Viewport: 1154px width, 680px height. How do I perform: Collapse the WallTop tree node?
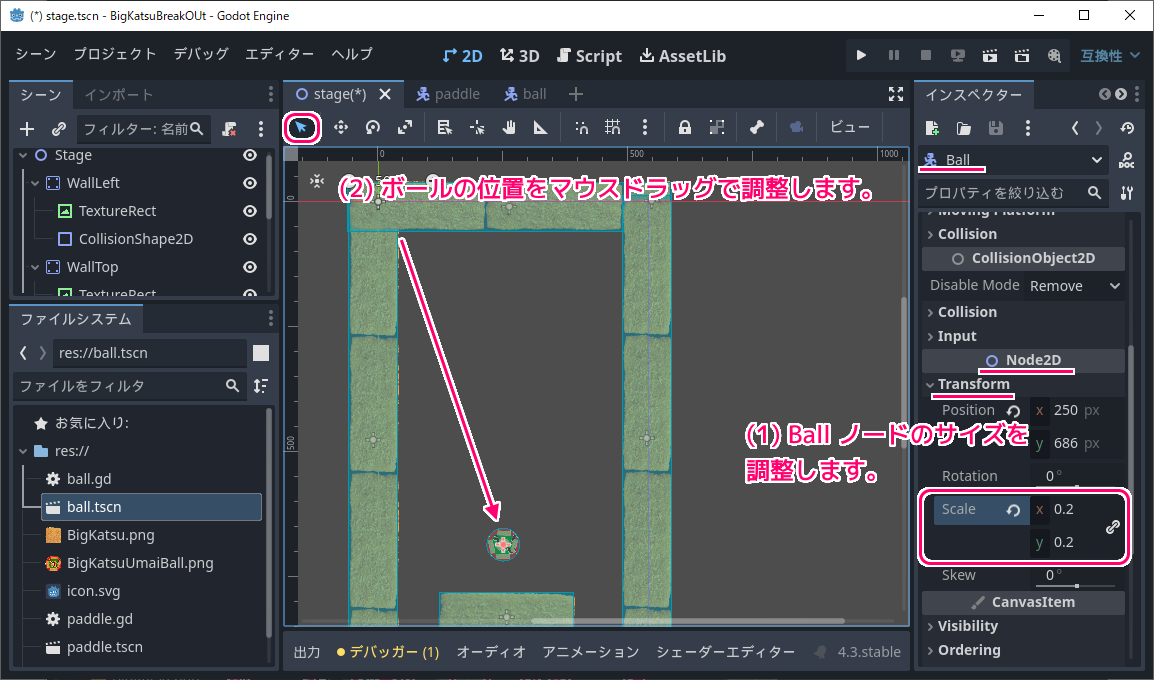(x=35, y=267)
